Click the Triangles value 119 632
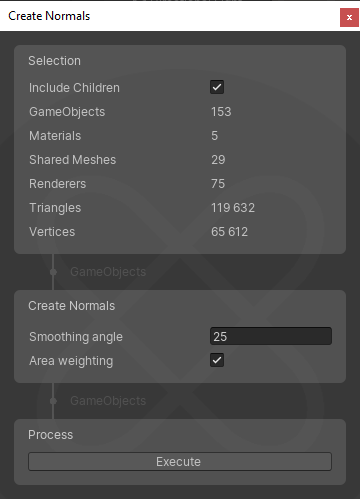 (x=233, y=208)
